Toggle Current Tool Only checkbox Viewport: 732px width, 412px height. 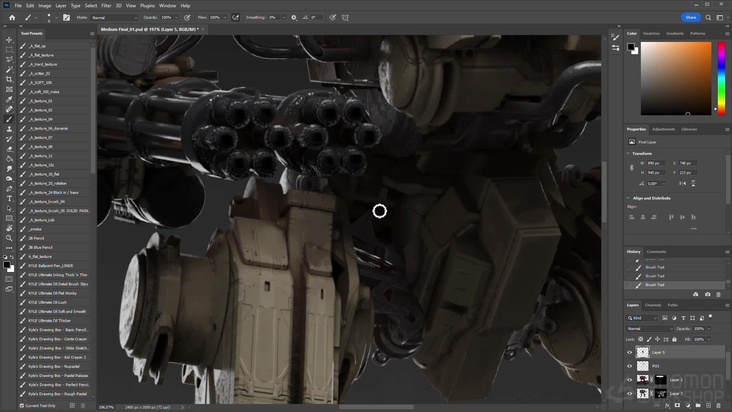(x=22, y=405)
